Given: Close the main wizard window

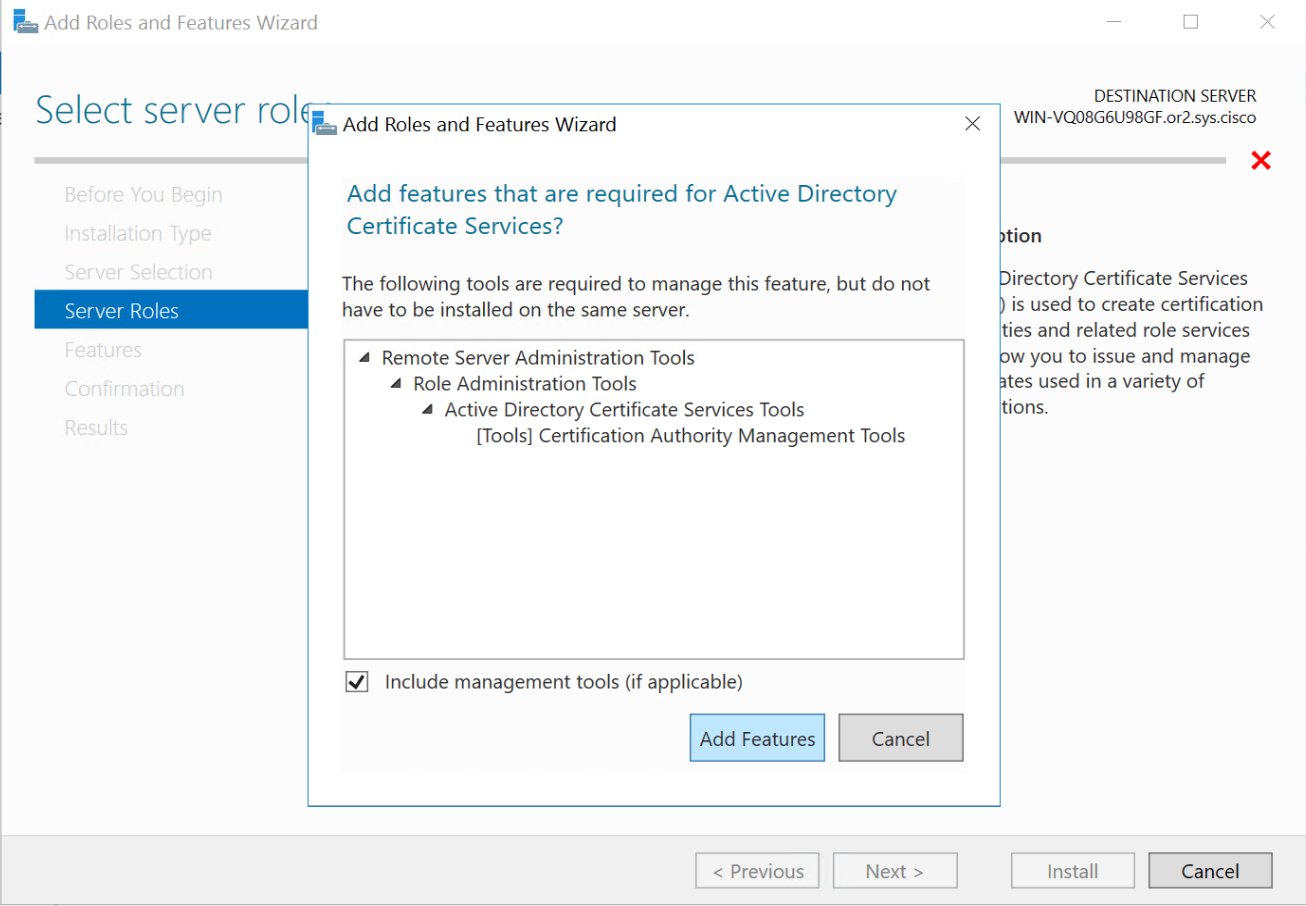Looking at the screenshot, I should (1267, 22).
